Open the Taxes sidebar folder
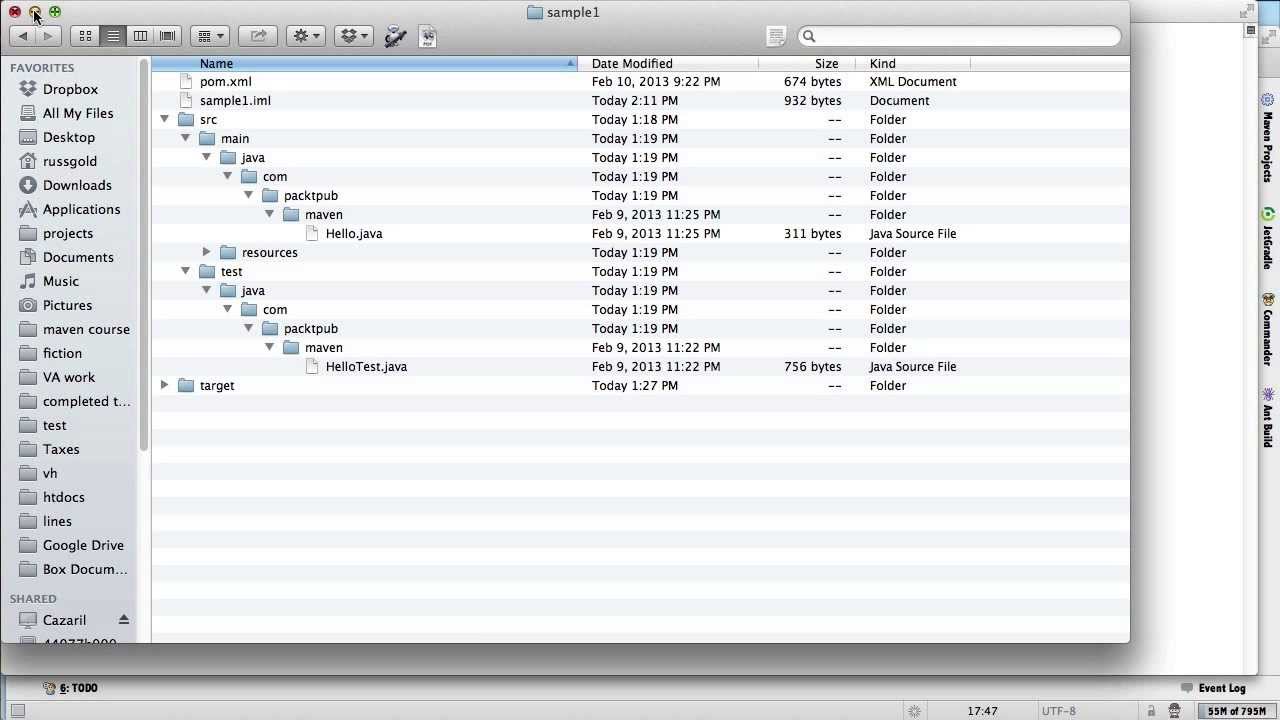This screenshot has width=1280, height=720. click(61, 449)
